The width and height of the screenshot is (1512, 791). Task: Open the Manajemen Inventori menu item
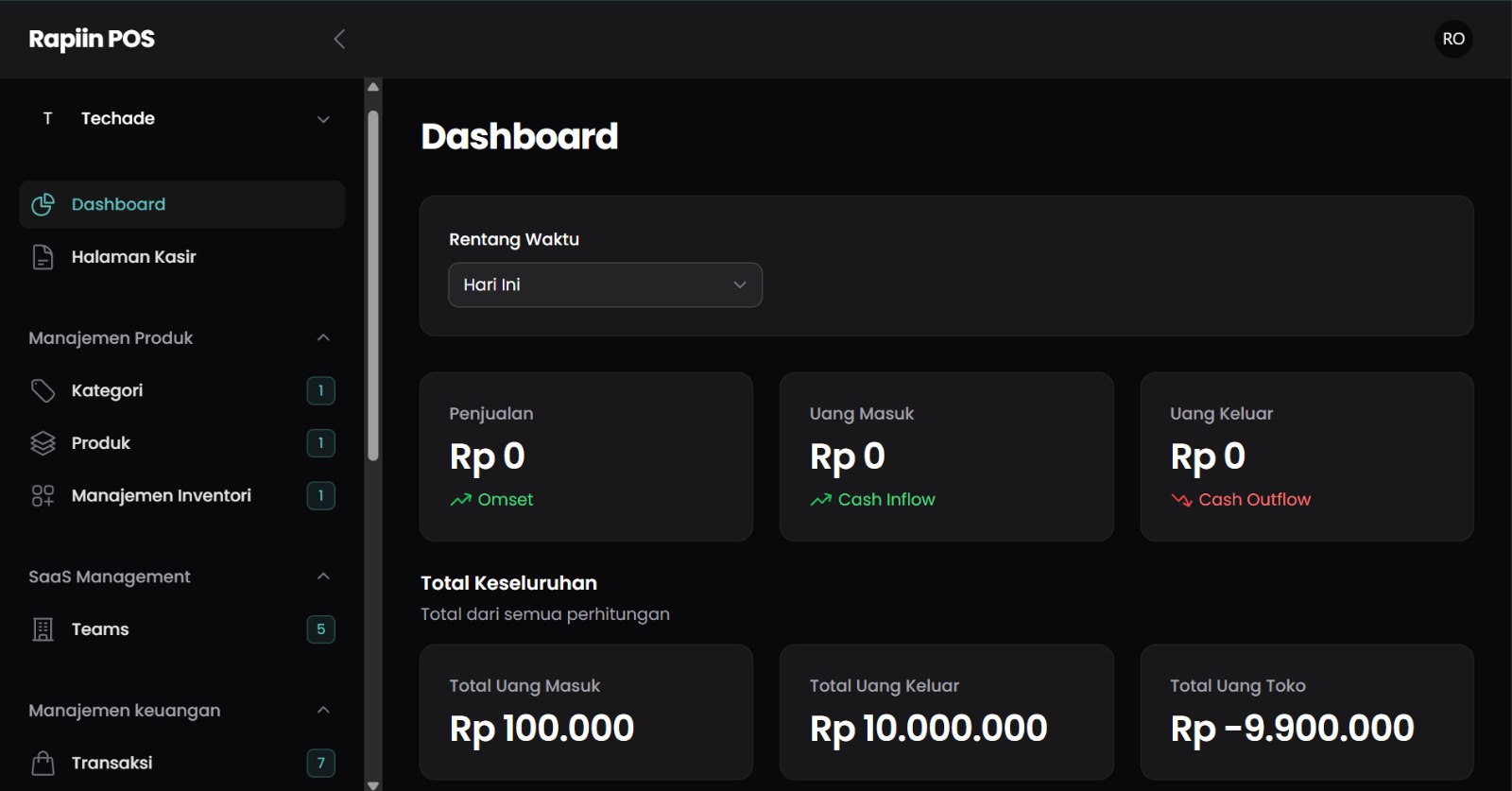click(x=161, y=496)
